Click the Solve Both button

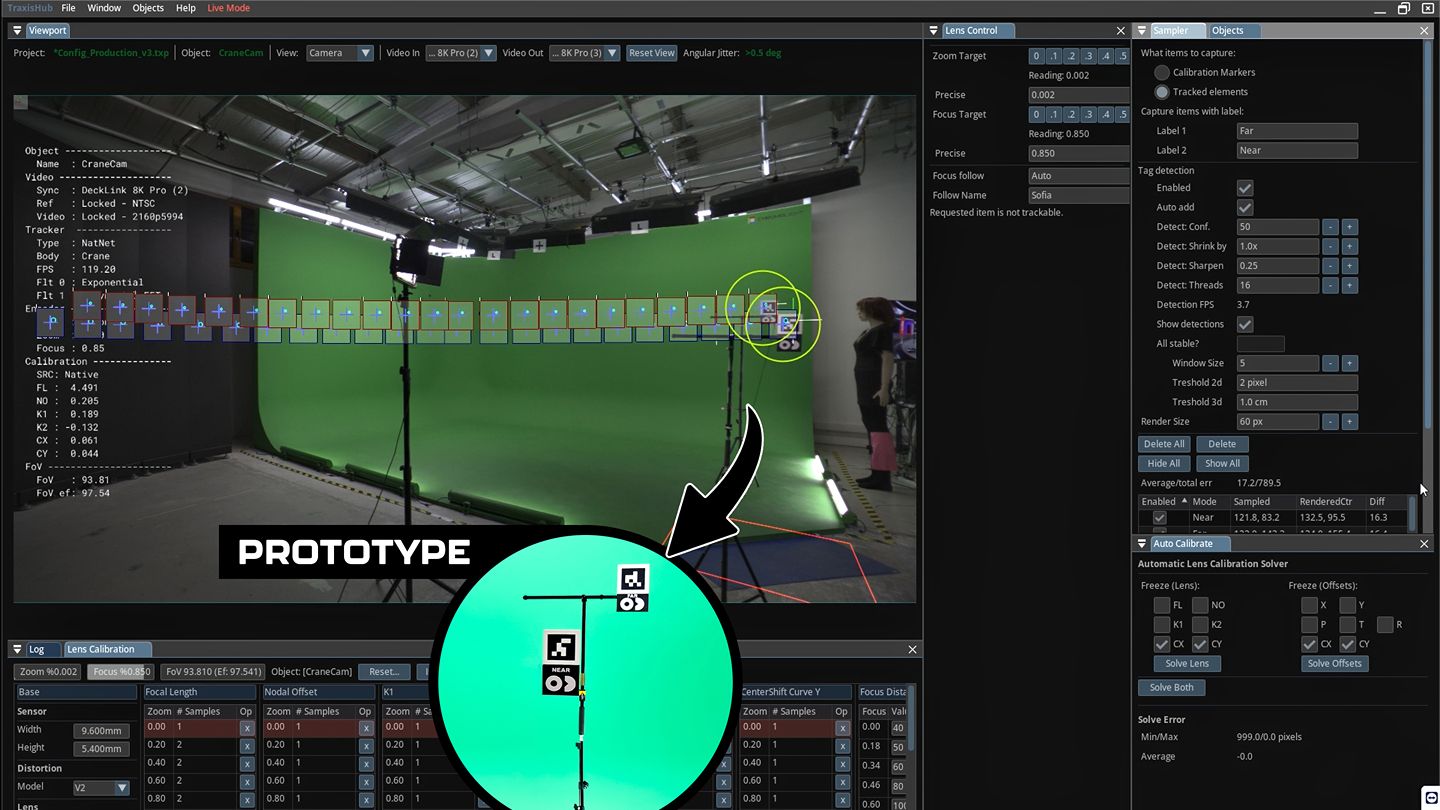(1172, 688)
